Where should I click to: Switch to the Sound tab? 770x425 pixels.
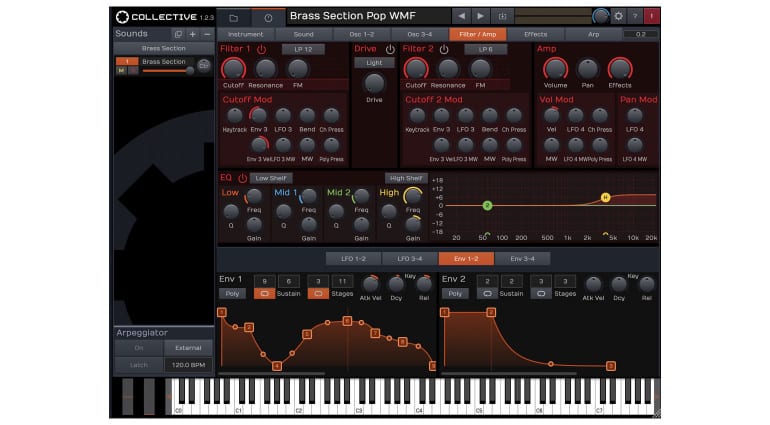pos(303,34)
